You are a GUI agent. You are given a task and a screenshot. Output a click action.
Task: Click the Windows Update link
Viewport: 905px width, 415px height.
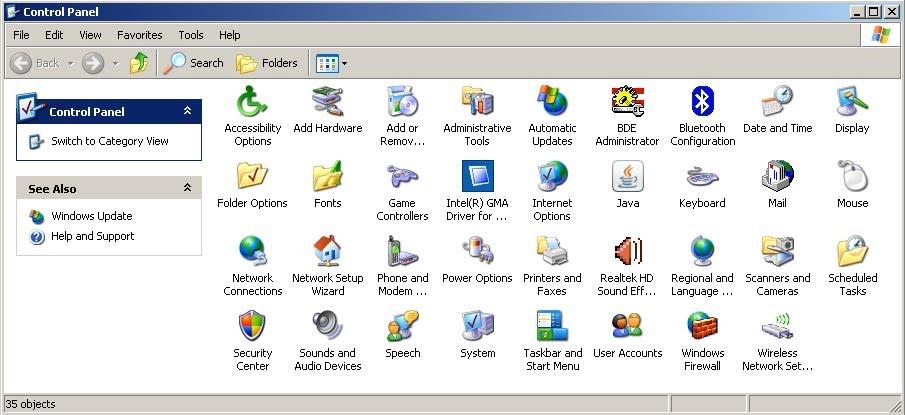(91, 216)
